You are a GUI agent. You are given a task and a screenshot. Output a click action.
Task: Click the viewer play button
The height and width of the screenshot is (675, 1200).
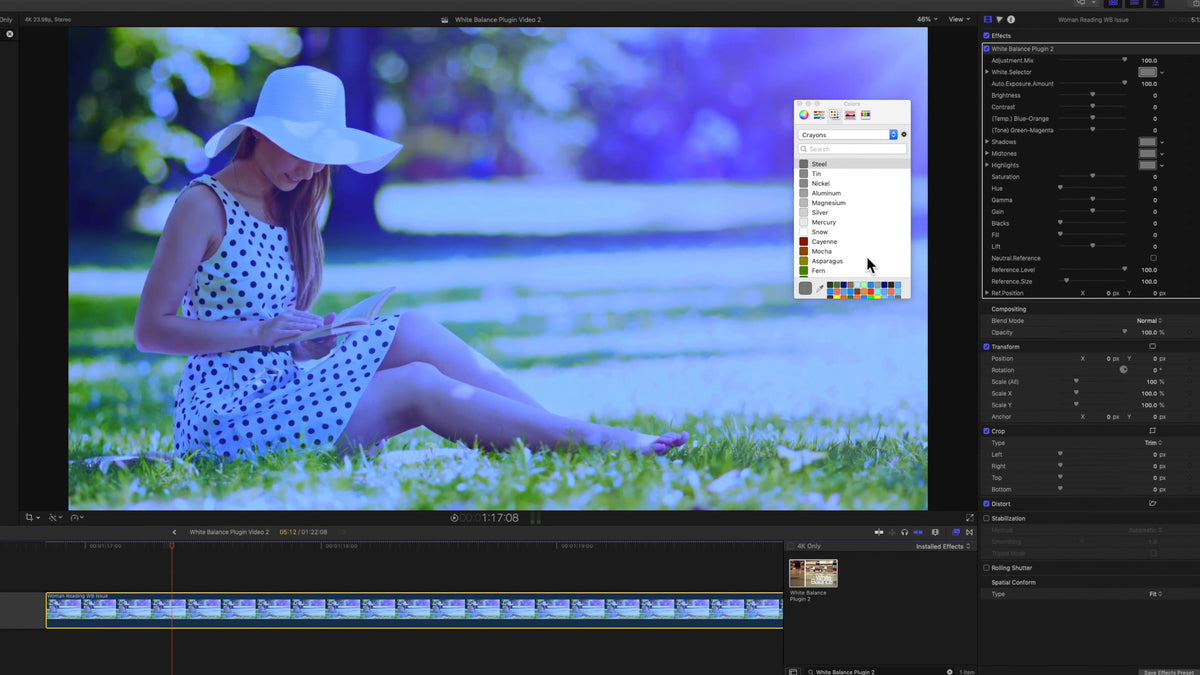(454, 518)
